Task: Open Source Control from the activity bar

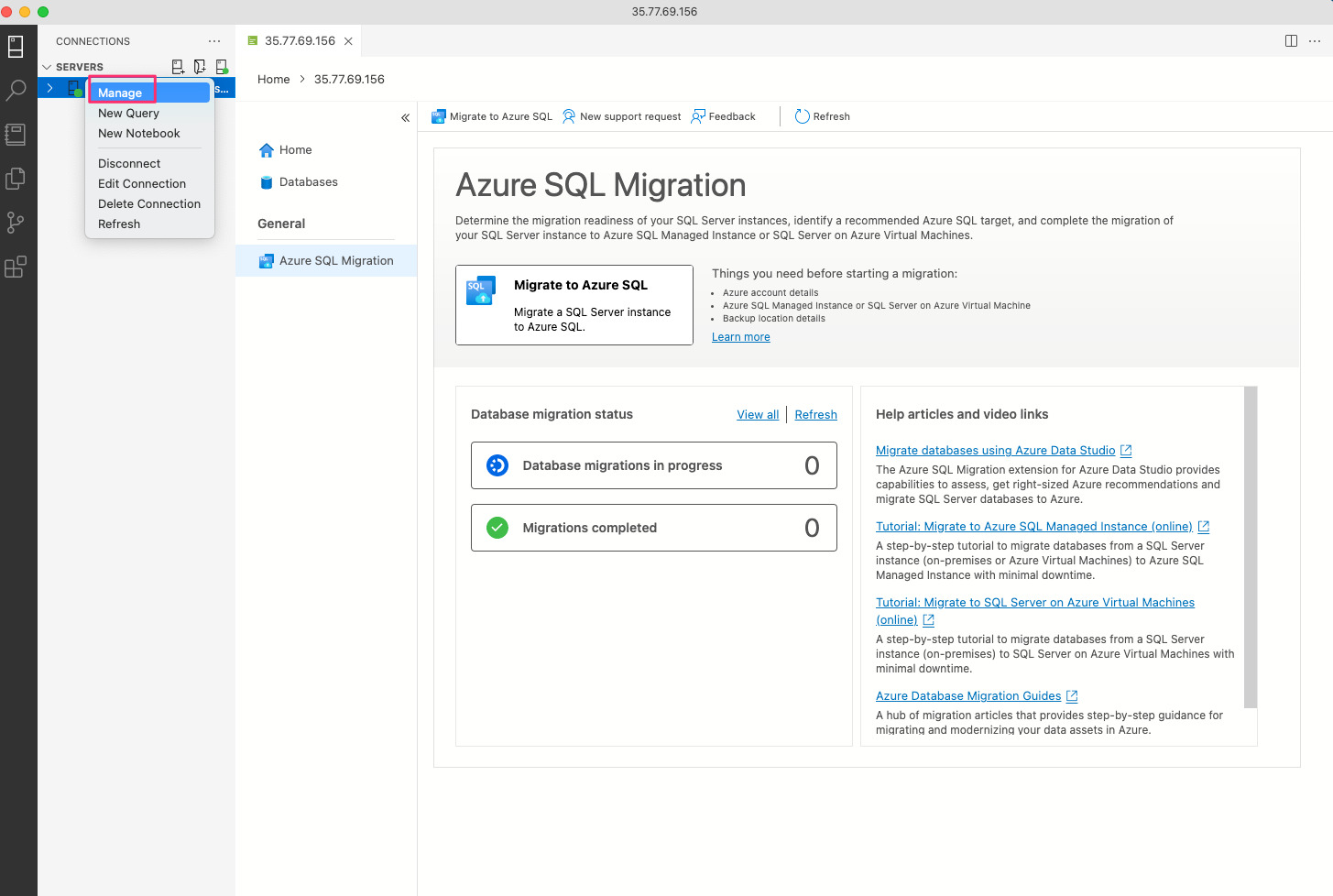Action: click(15, 223)
